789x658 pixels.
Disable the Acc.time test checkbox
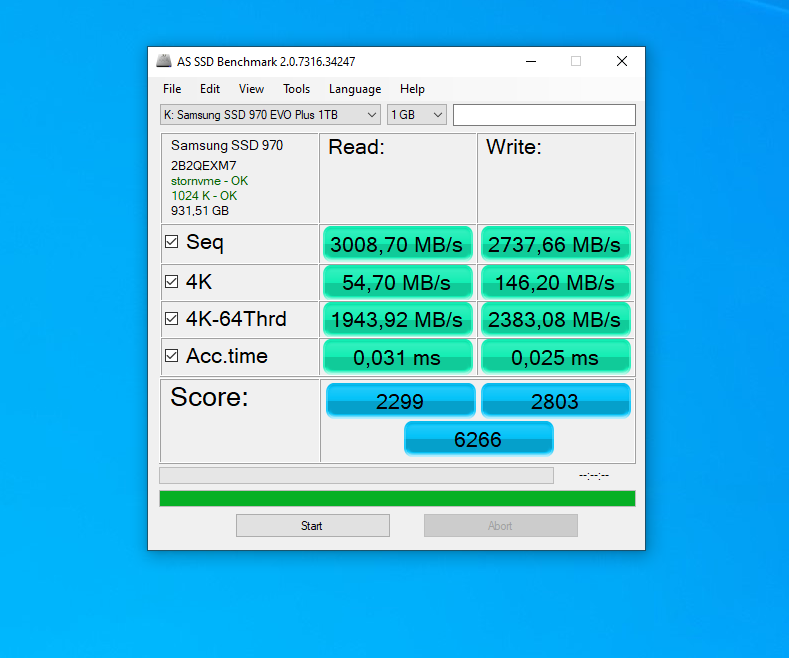(x=172, y=356)
